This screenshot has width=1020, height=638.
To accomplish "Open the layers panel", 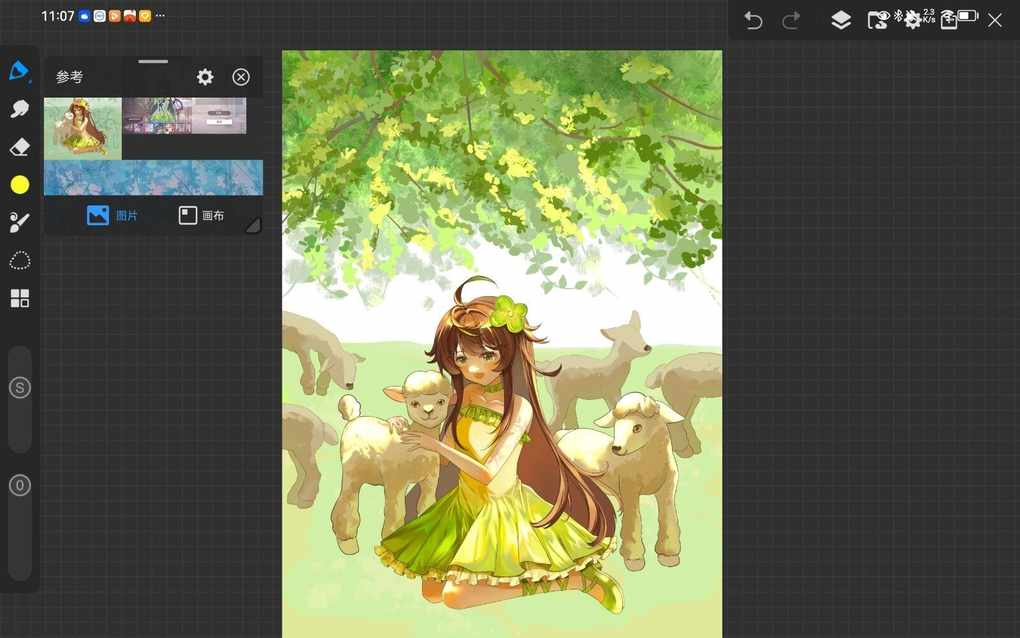I will point(841,20).
